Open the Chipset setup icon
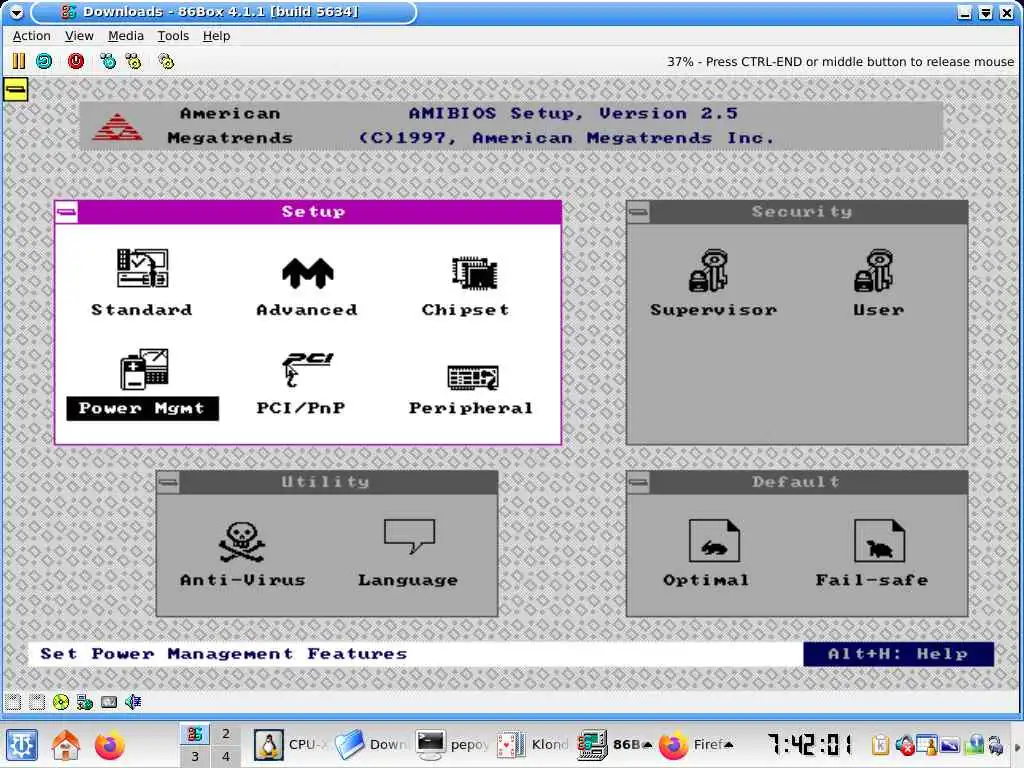 pyautogui.click(x=475, y=272)
